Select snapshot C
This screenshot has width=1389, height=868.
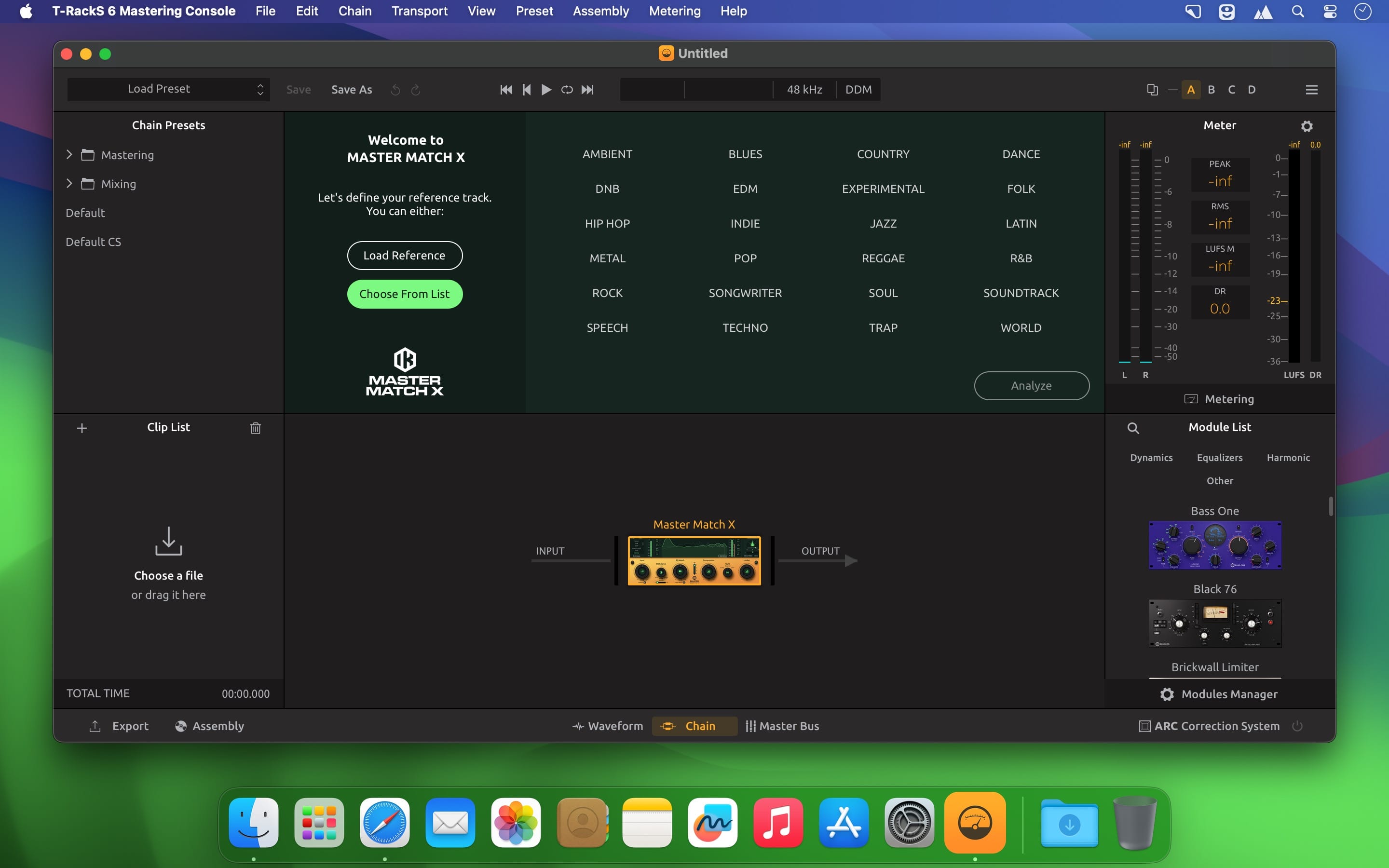coord(1231,90)
